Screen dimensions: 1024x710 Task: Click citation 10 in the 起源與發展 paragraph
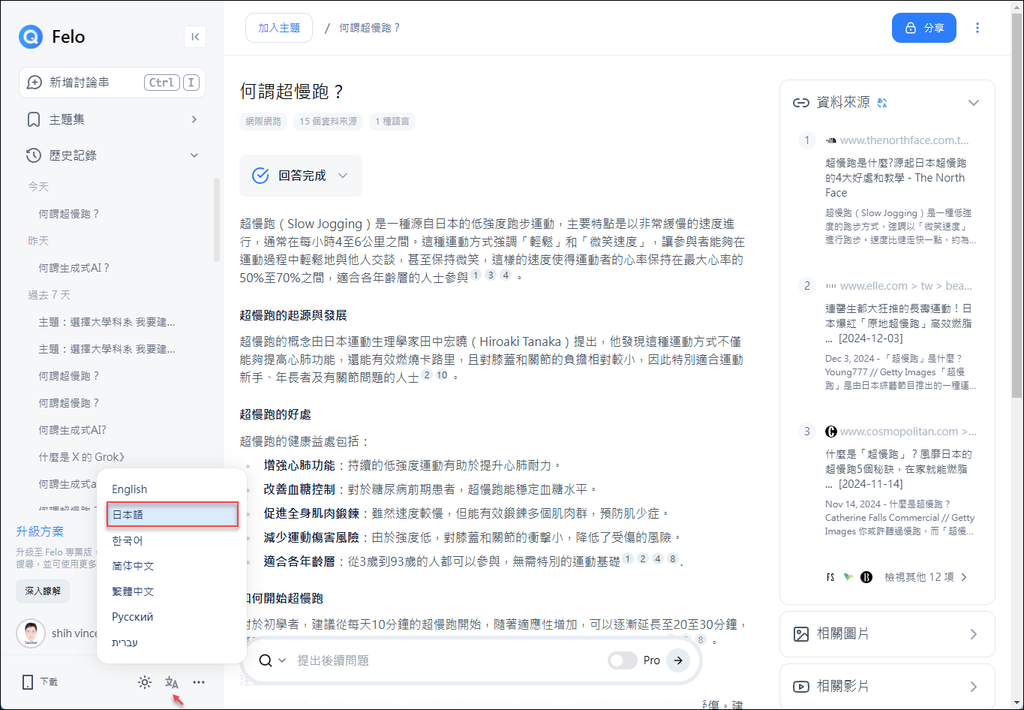click(442, 375)
